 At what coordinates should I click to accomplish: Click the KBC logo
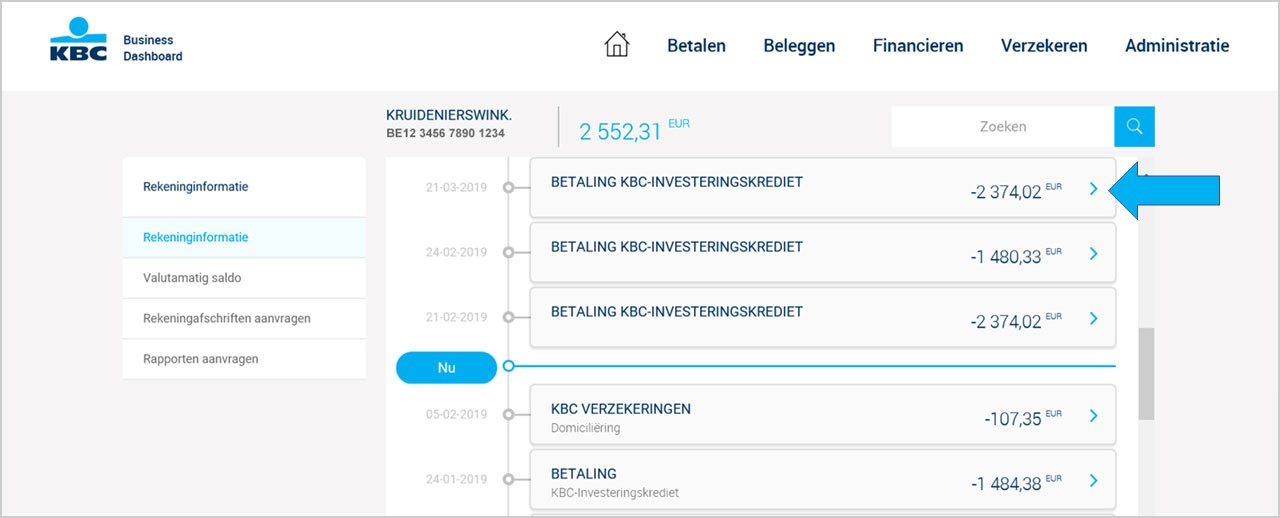click(78, 42)
